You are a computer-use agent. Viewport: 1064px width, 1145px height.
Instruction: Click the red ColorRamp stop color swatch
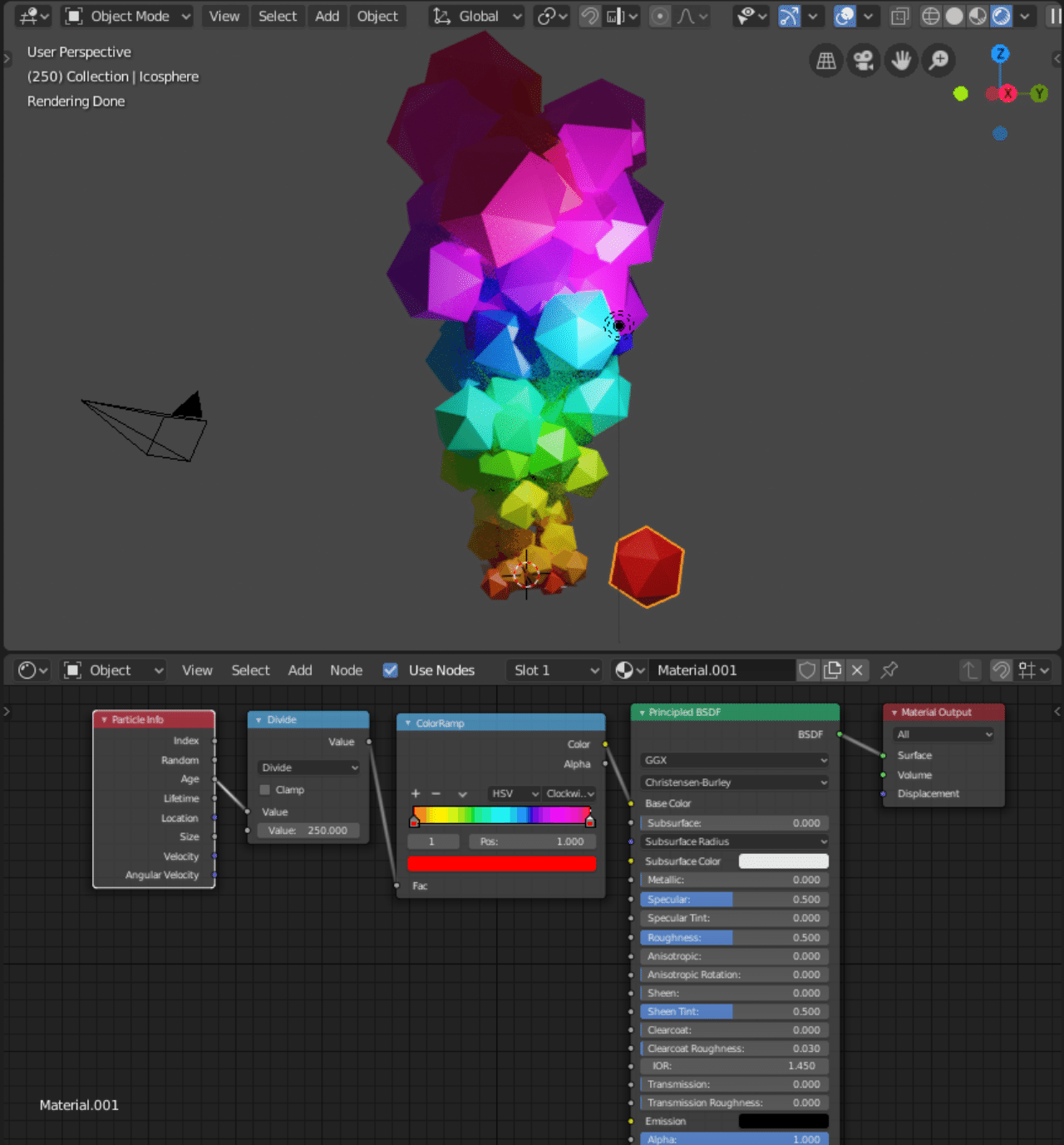coord(501,863)
